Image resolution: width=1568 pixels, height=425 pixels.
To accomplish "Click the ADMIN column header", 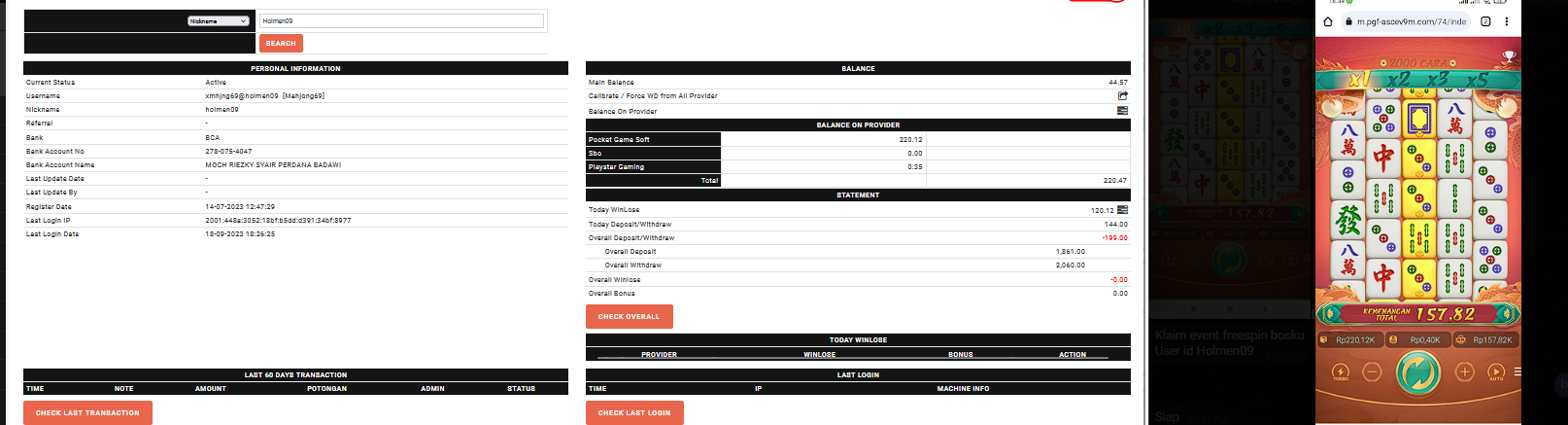I will [432, 388].
